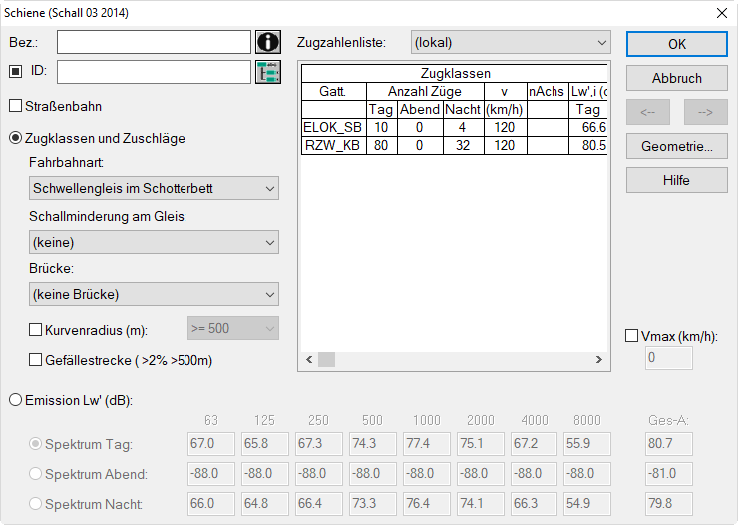This screenshot has width=738, height=525.
Task: Click Spektrum Tag 63 Hz field 67.0
Action: coord(210,444)
